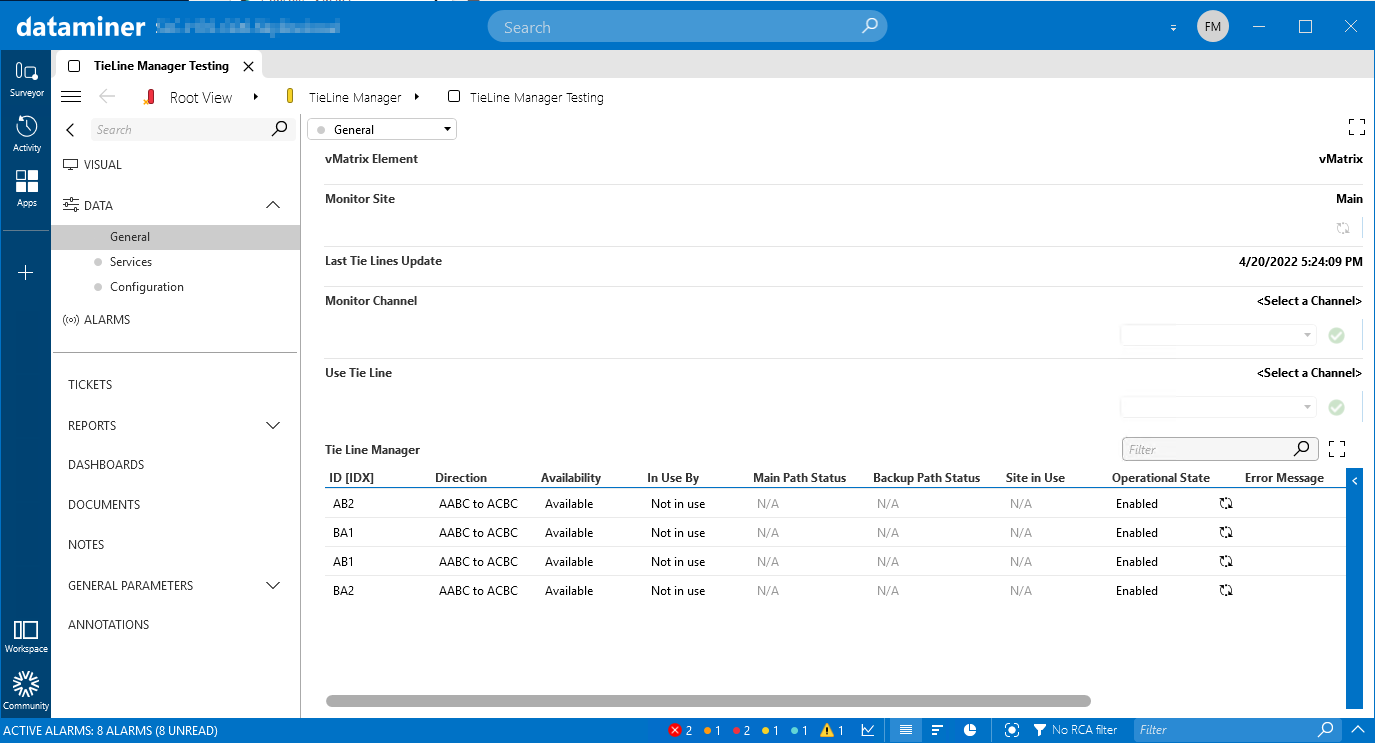The width and height of the screenshot is (1375, 743).
Task: Confirm Monitor Channel with green check icon
Action: click(x=1336, y=335)
